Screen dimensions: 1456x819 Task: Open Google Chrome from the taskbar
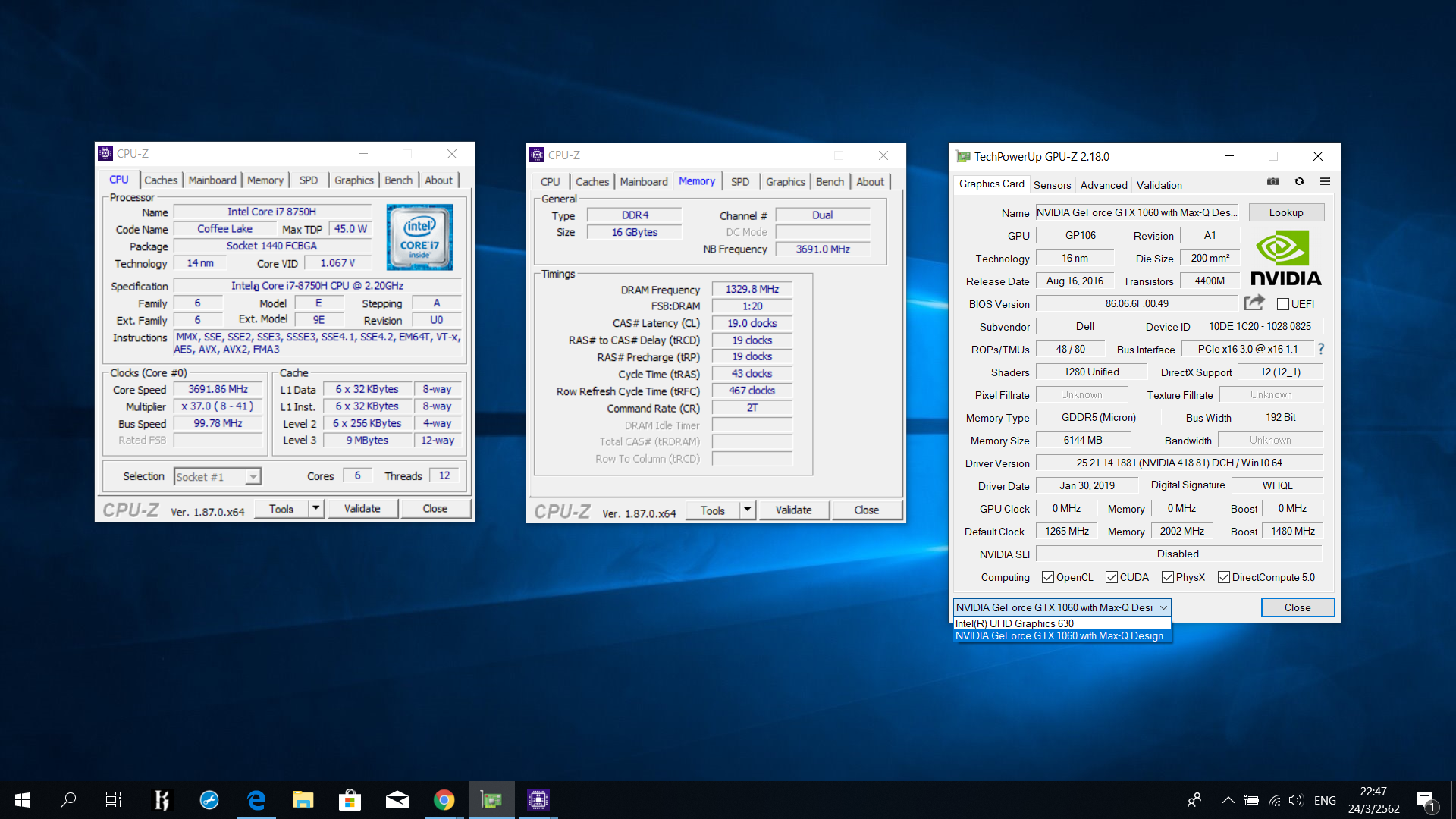click(444, 799)
